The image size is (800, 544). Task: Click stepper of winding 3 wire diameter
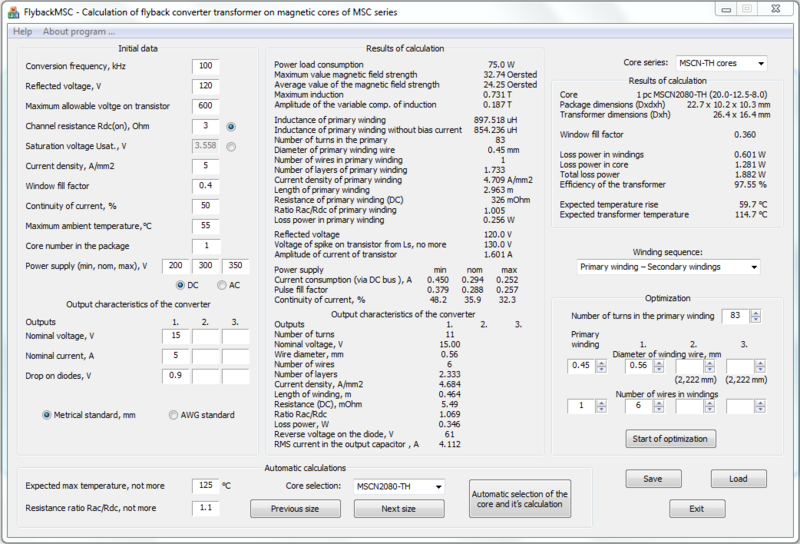coord(760,366)
